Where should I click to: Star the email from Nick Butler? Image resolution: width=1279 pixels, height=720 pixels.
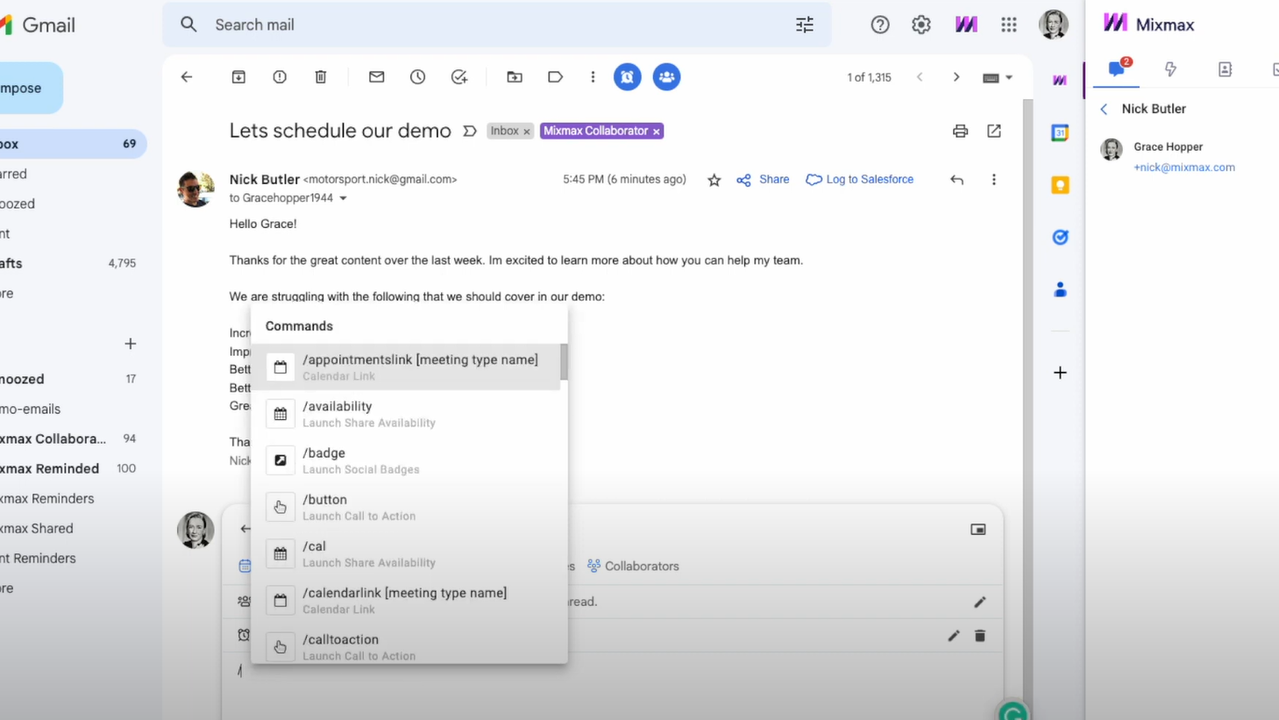[714, 180]
